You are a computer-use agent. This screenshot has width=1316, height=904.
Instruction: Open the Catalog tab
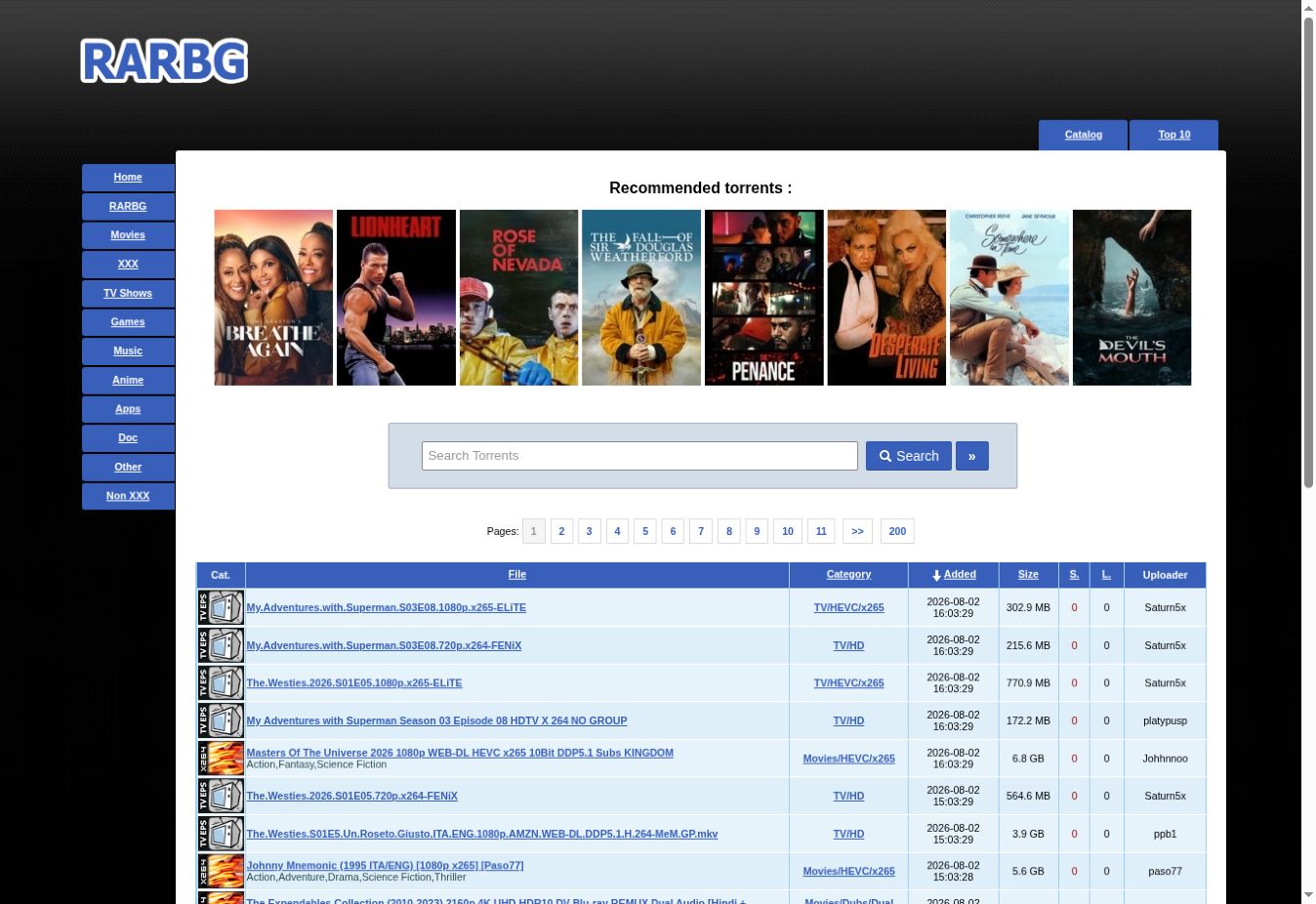click(x=1084, y=135)
